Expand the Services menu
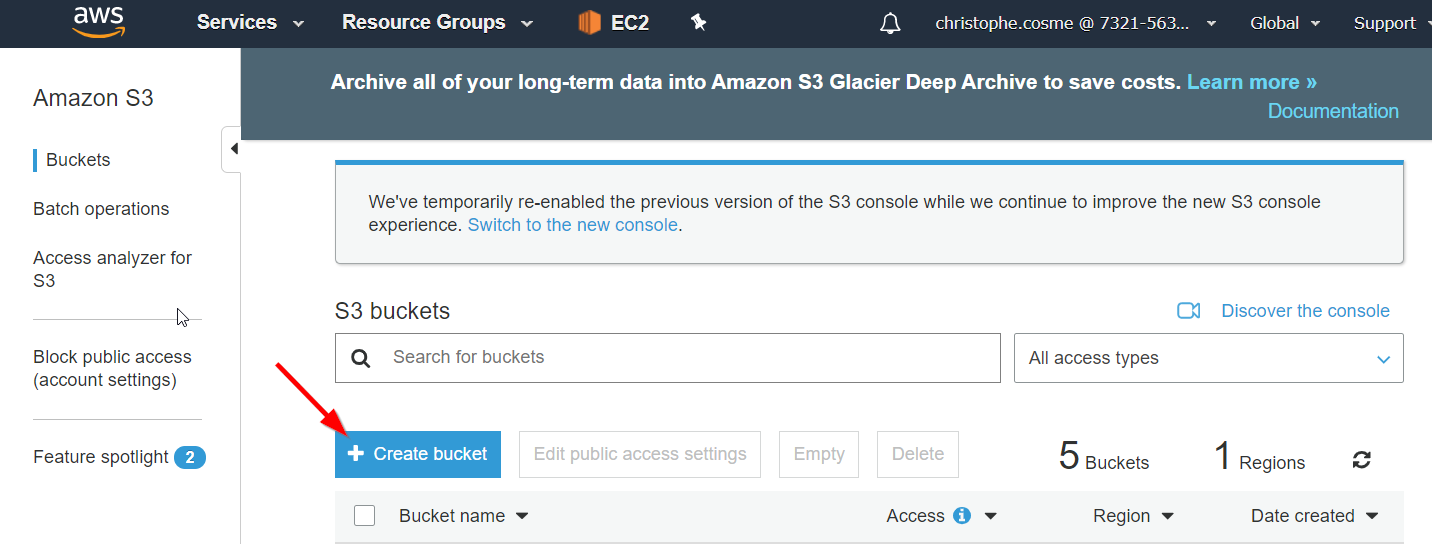The height and width of the screenshot is (544, 1432). click(250, 22)
